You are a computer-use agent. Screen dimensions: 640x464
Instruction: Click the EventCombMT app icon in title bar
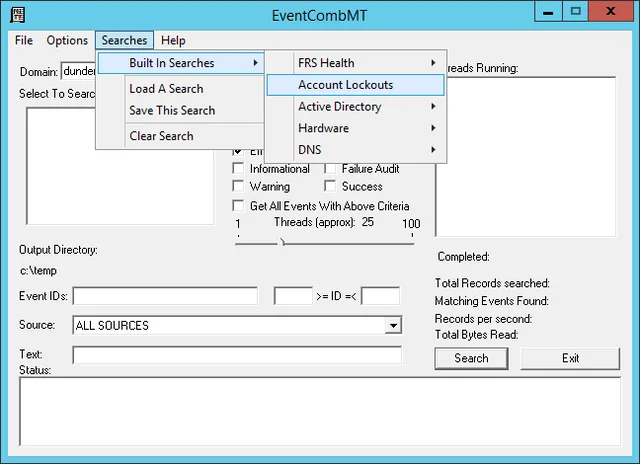click(x=18, y=15)
